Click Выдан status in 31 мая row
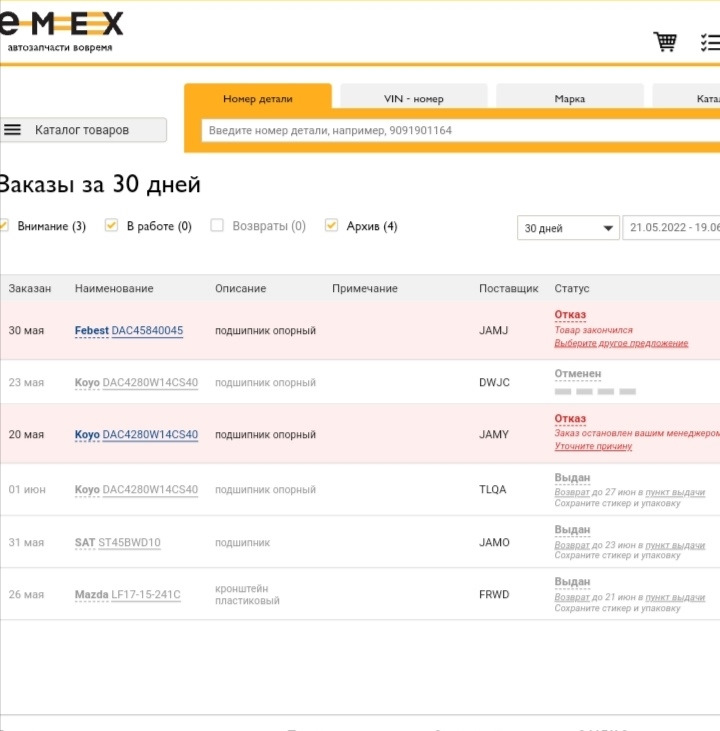The width and height of the screenshot is (720, 731). [572, 530]
